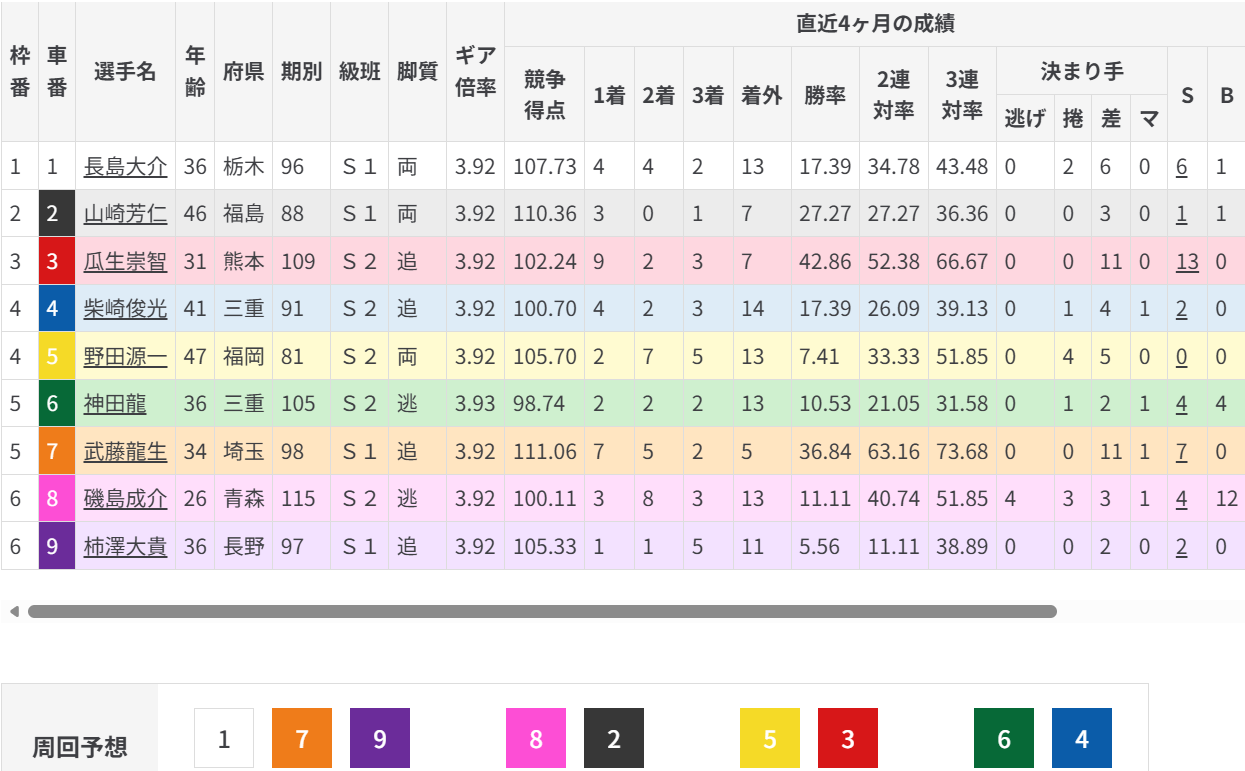Screen dimensions: 1245x771
Task: Click the green 6 badge in 周回予想
Action: coord(1004,738)
